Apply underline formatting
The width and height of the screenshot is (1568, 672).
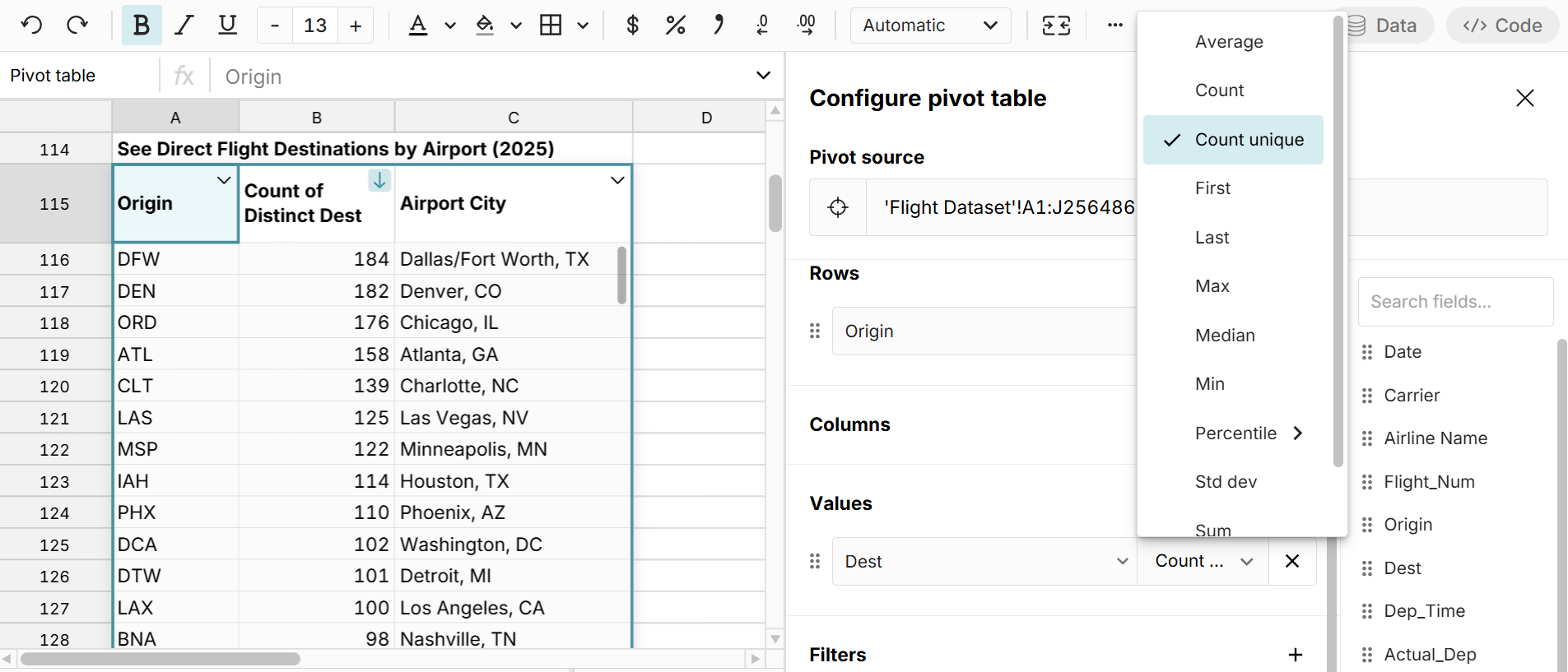[x=227, y=25]
